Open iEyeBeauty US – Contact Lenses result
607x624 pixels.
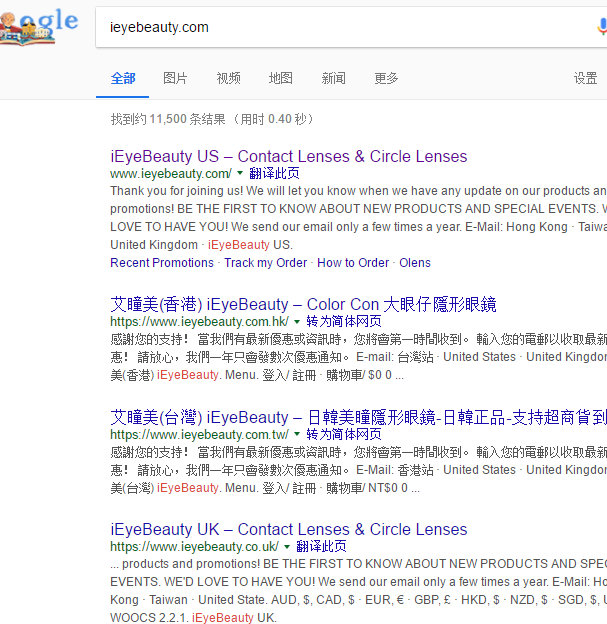(289, 156)
